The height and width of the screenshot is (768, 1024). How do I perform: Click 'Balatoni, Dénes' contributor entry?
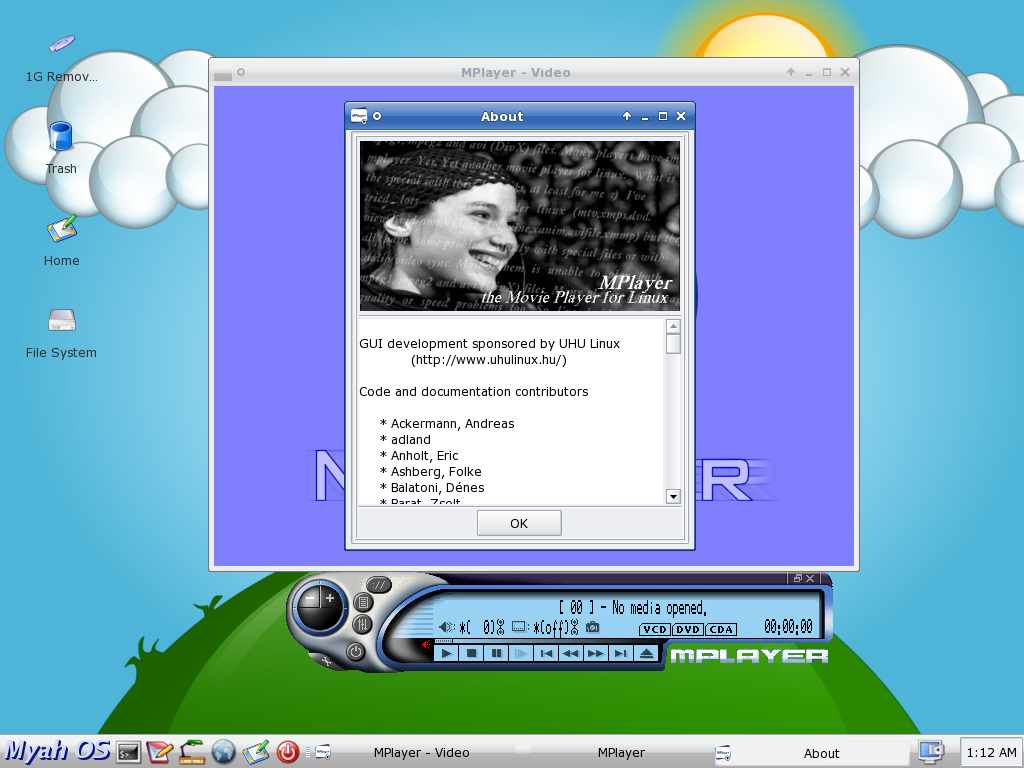point(438,488)
